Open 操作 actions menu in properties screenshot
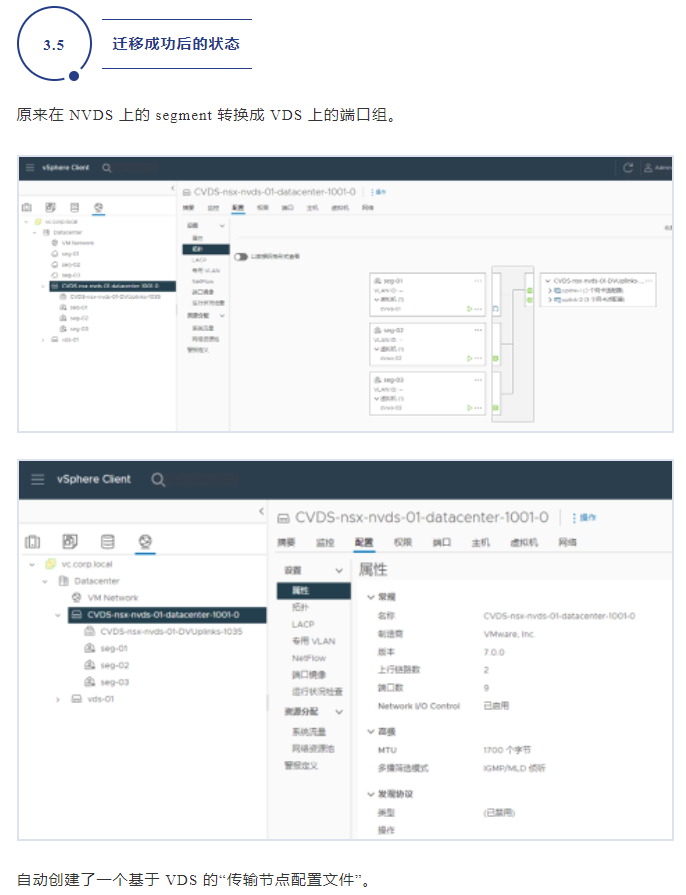 click(584, 518)
